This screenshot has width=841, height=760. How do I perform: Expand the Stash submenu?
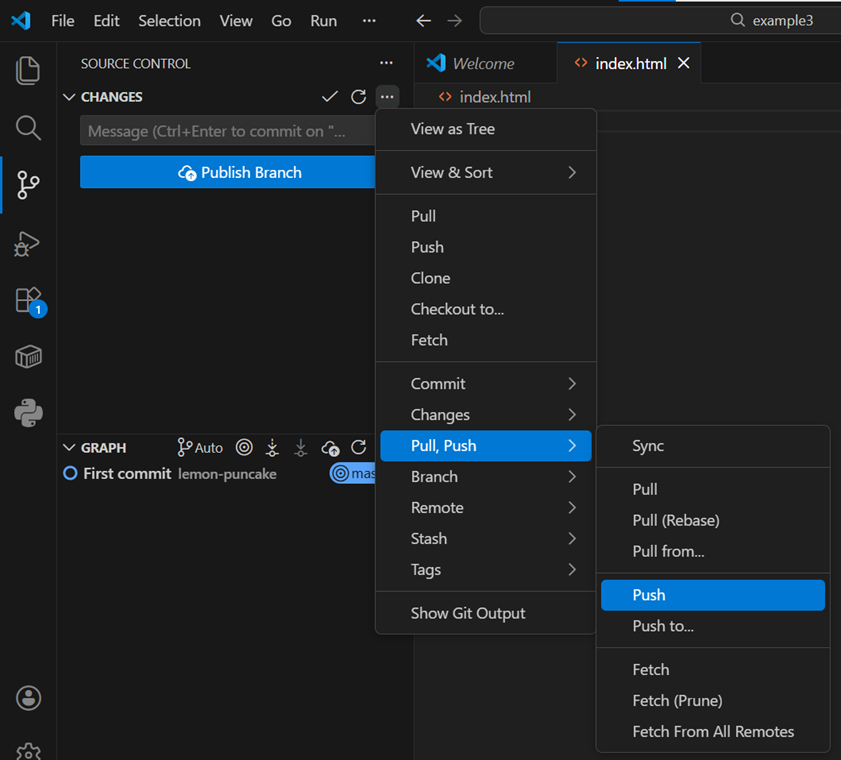pyautogui.click(x=486, y=538)
